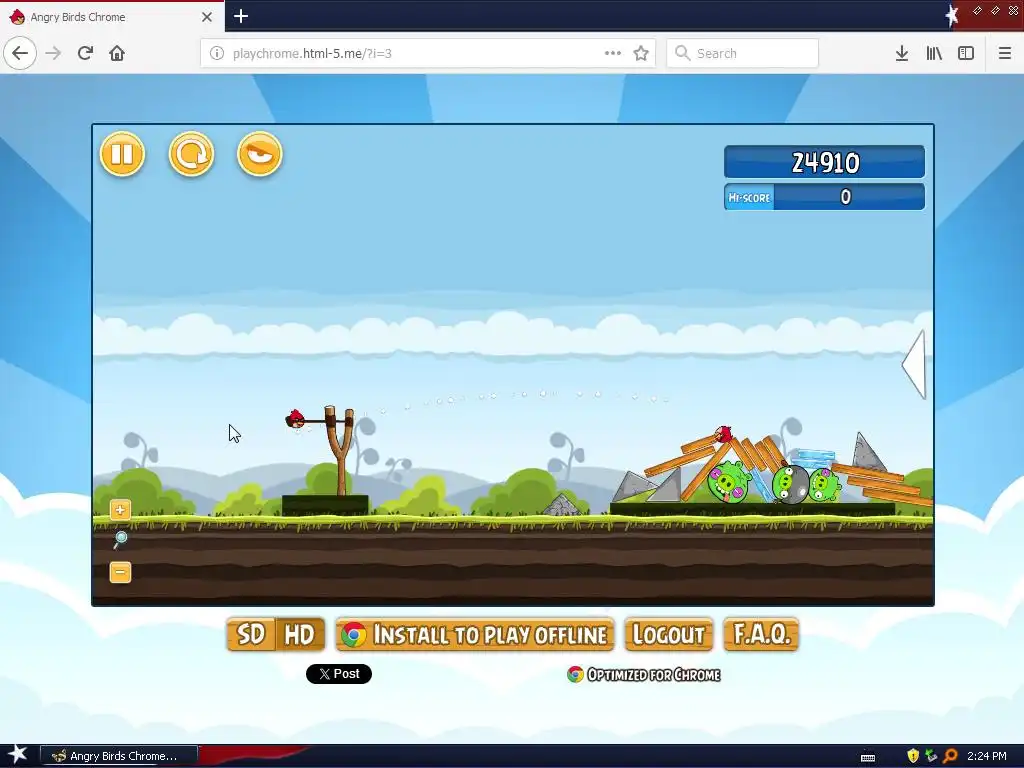This screenshot has width=1024, height=768.
Task: Select the red bird on the slingshot
Action: point(295,419)
